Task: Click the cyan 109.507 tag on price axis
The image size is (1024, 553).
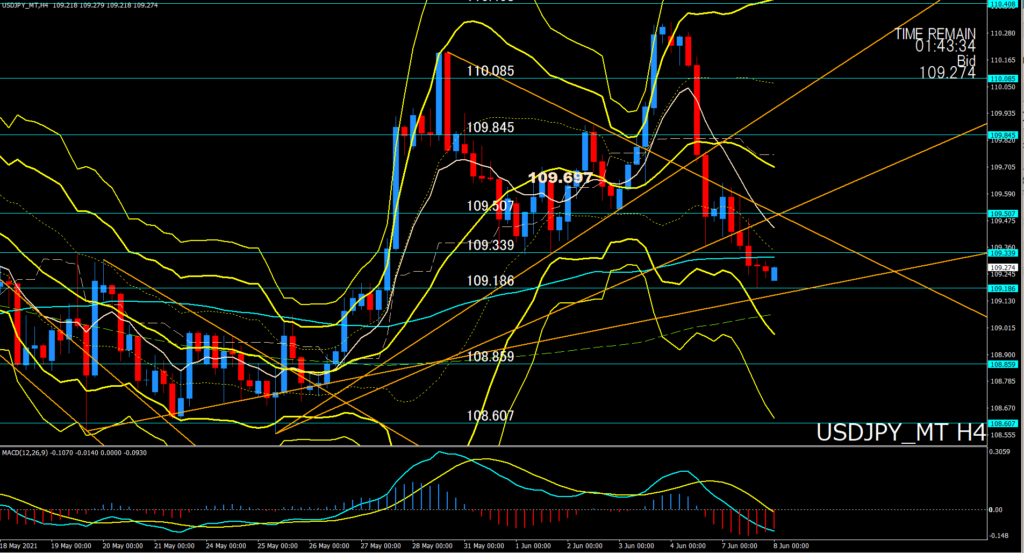Action: (1002, 213)
